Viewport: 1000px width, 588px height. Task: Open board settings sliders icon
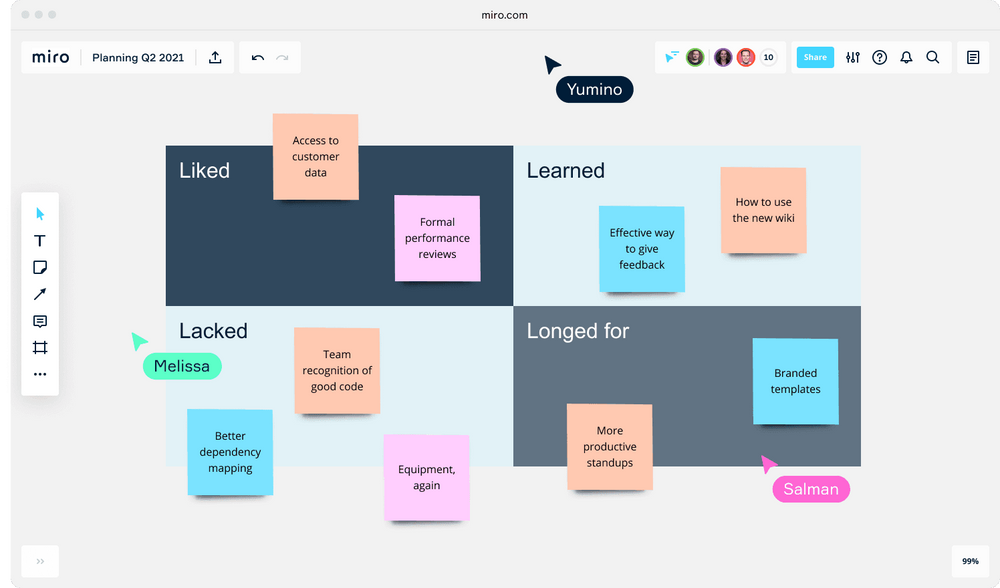[852, 57]
